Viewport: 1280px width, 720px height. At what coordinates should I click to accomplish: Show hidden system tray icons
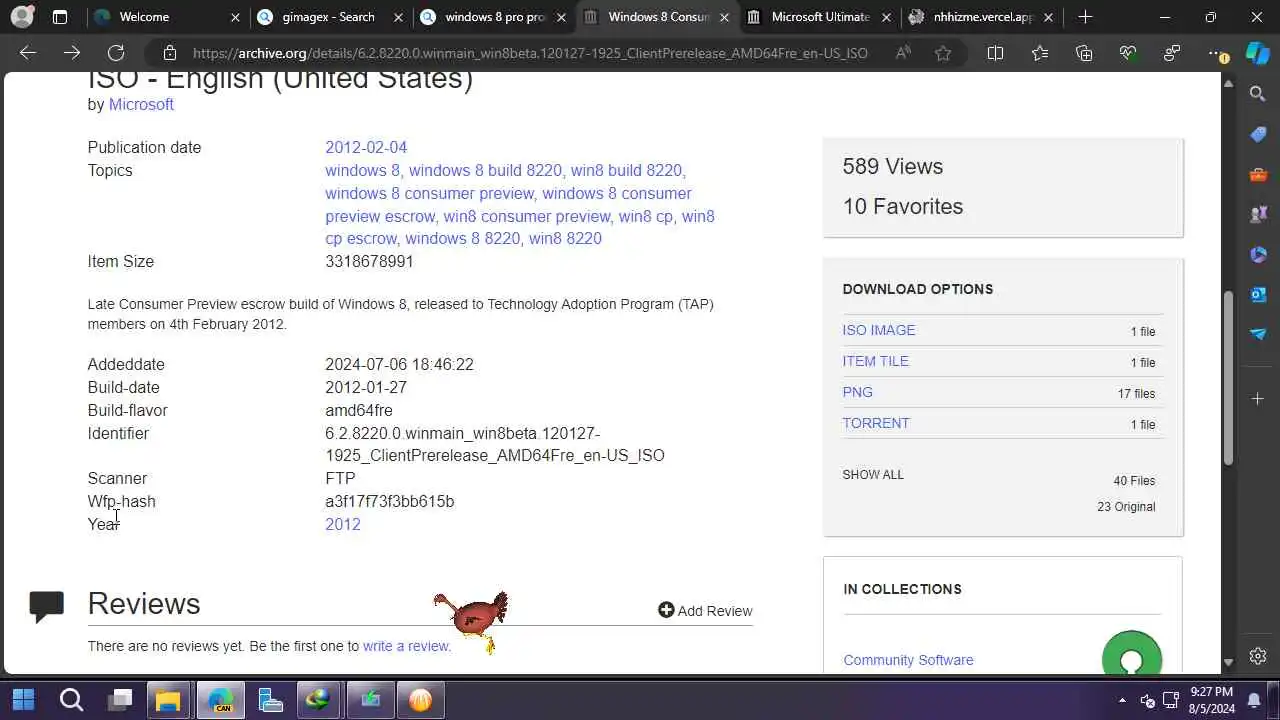pyautogui.click(x=1122, y=700)
